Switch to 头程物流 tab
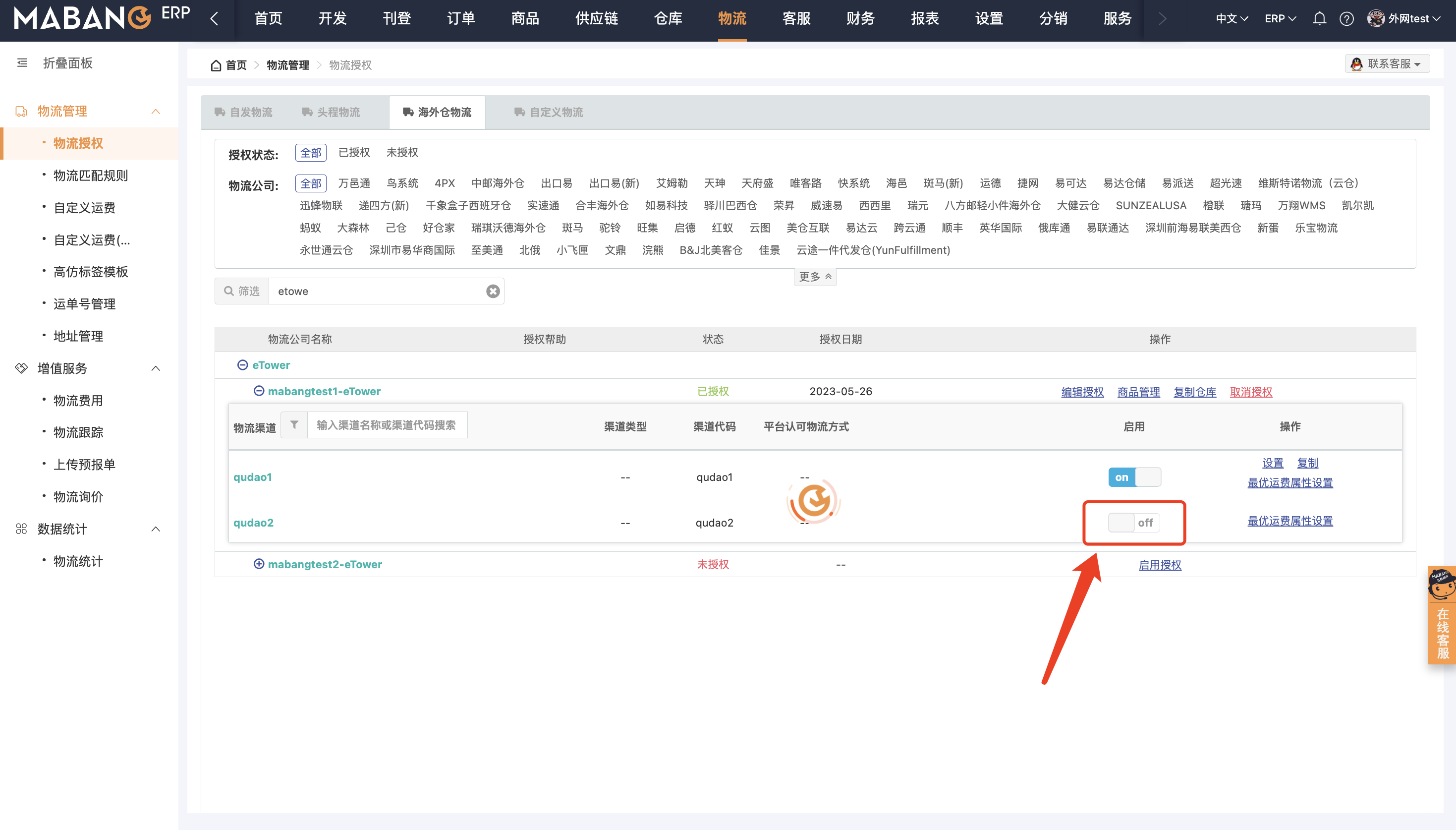This screenshot has height=830, width=1456. coord(331,112)
